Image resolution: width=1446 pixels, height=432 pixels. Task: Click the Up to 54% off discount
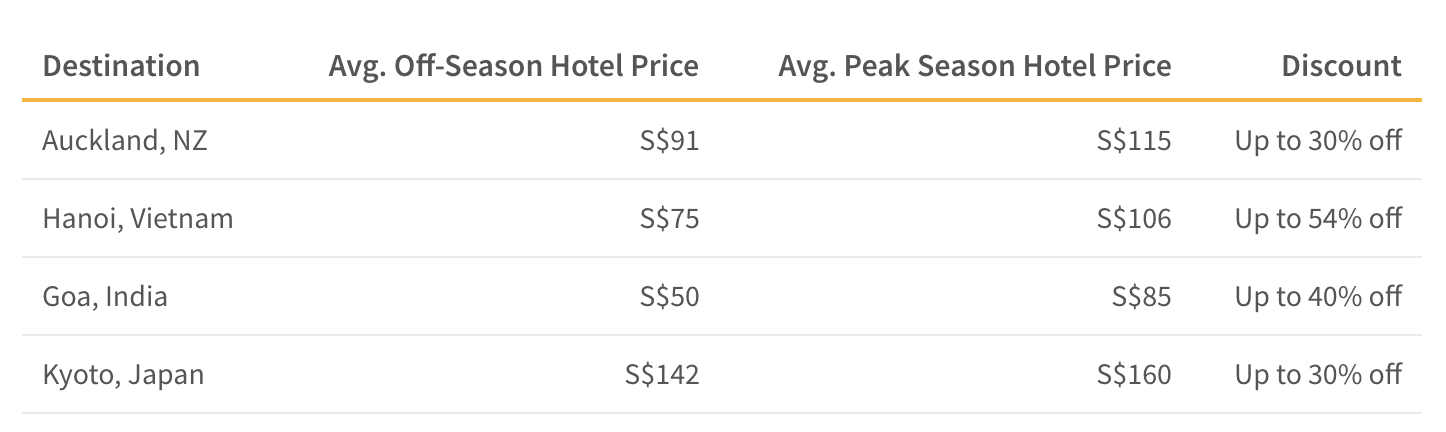point(1318,218)
